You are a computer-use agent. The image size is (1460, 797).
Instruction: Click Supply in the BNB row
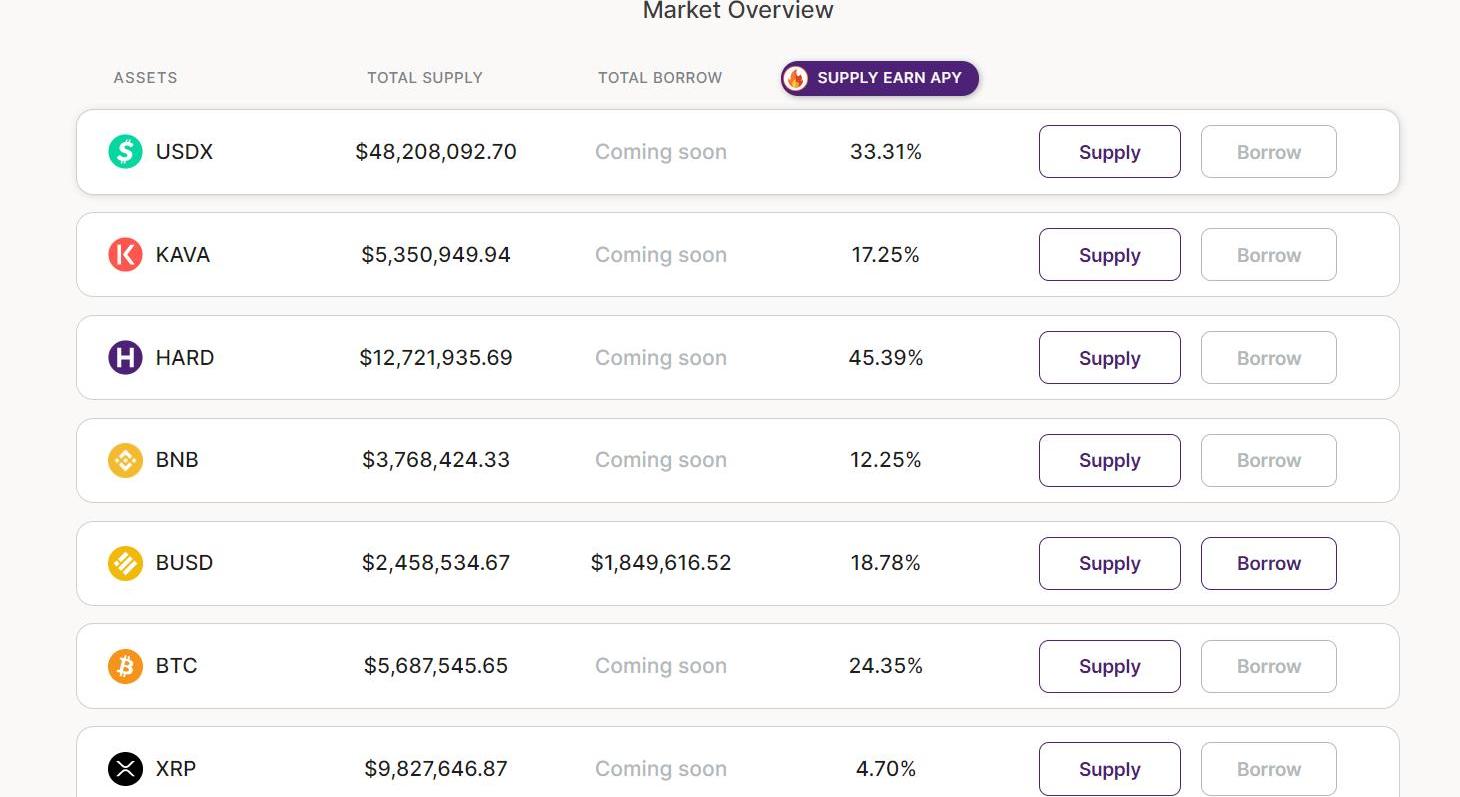1109,460
